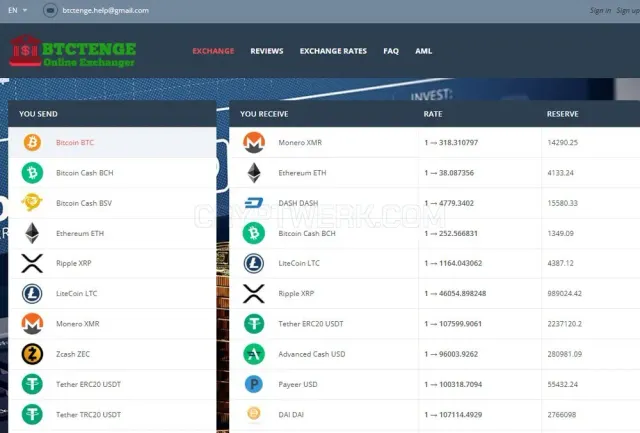The height and width of the screenshot is (433, 640).
Task: Choose the Tether ERC20 USDT icon in You Receive
Action: coord(254,324)
